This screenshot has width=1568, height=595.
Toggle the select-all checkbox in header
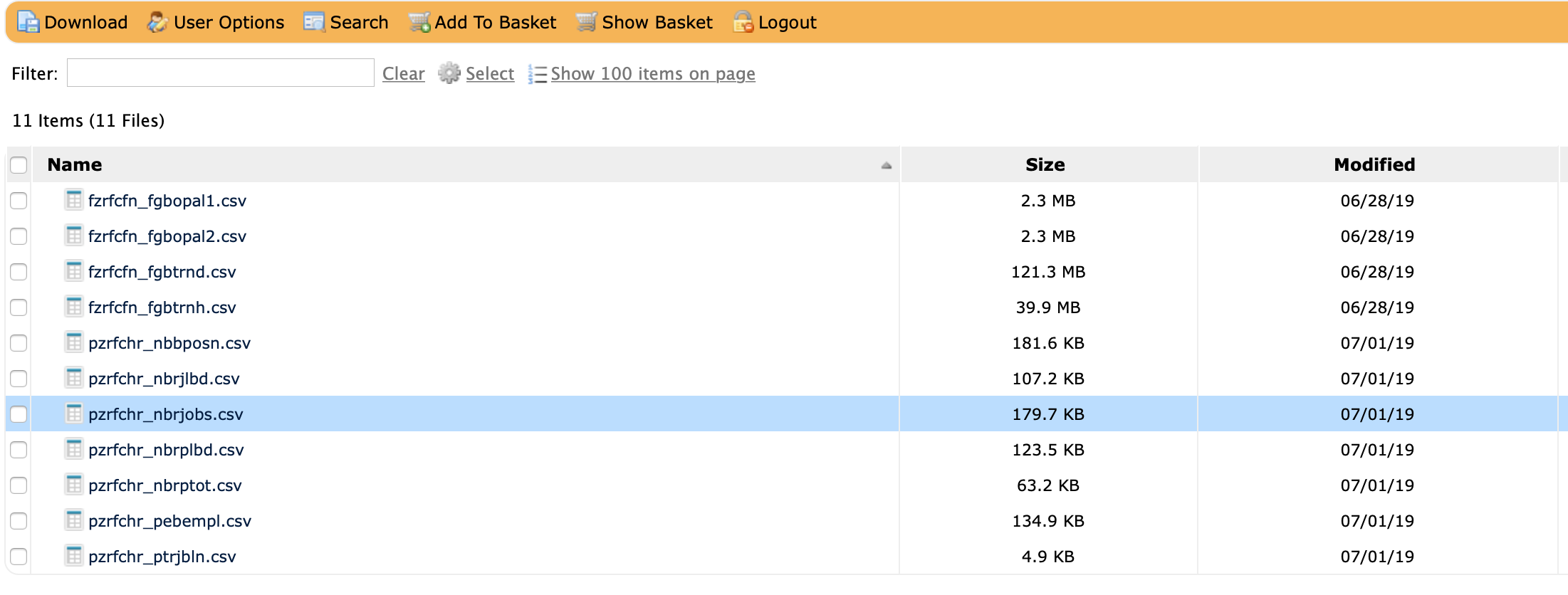tap(19, 165)
